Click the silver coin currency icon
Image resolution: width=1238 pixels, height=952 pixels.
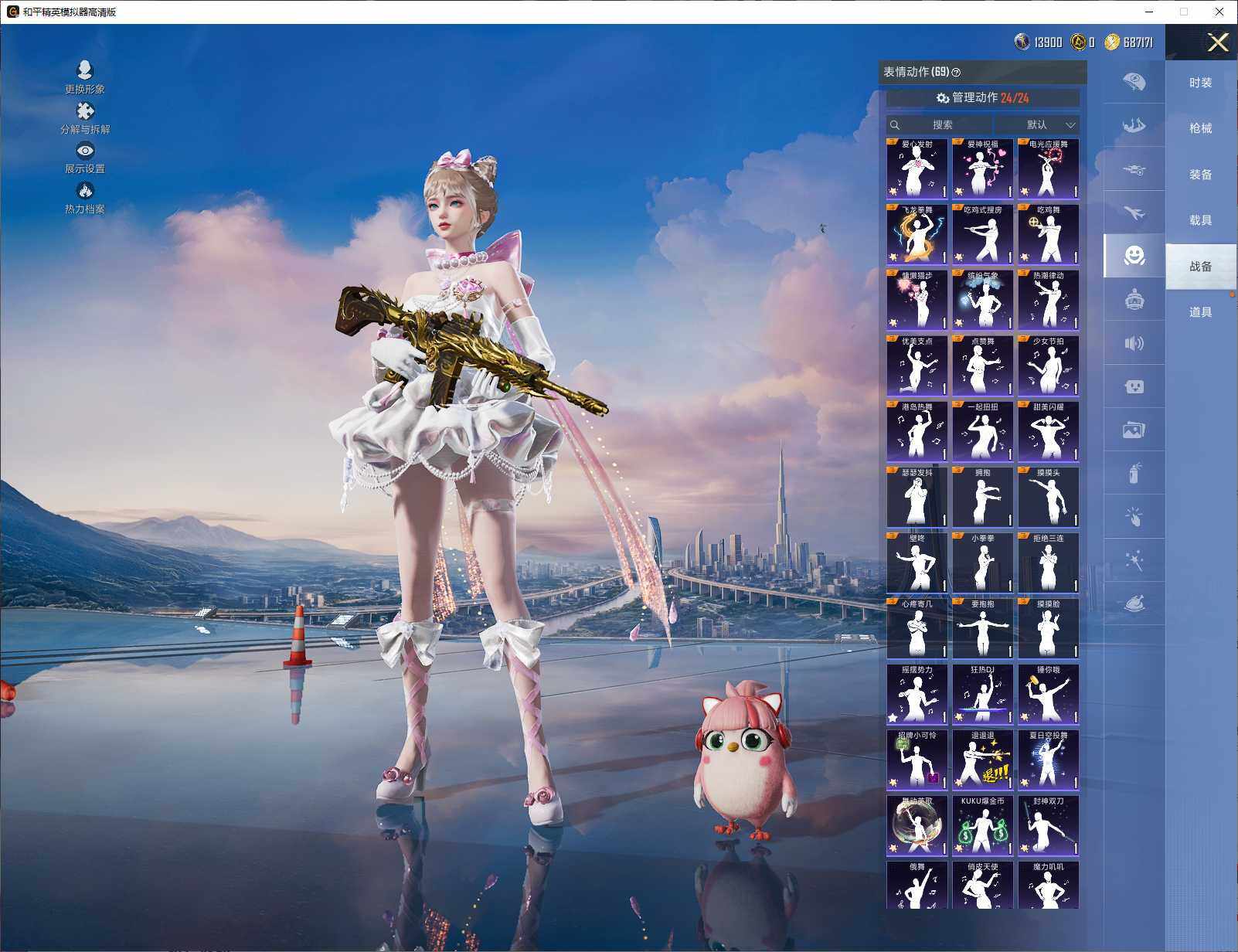click(1022, 42)
